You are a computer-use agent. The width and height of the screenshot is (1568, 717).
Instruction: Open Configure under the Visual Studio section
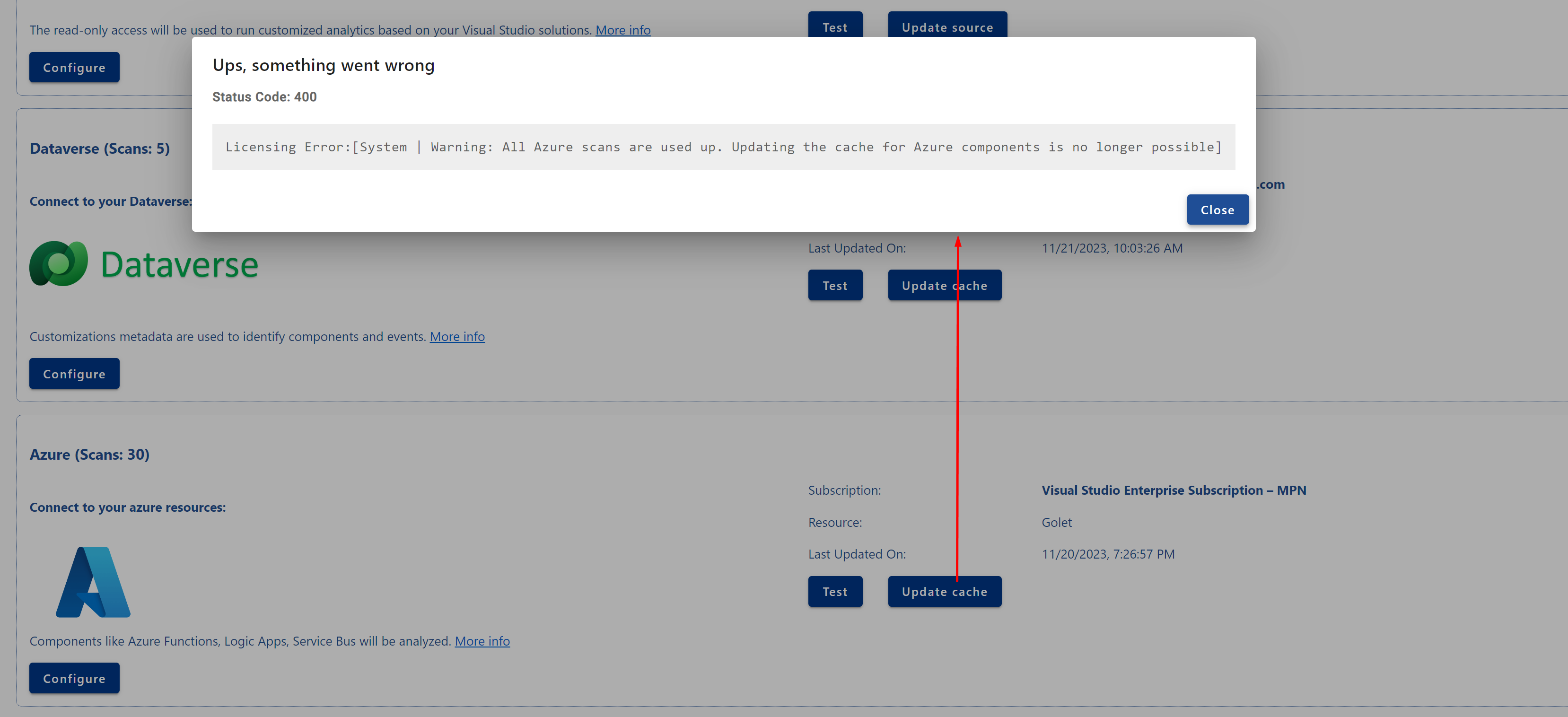point(74,67)
